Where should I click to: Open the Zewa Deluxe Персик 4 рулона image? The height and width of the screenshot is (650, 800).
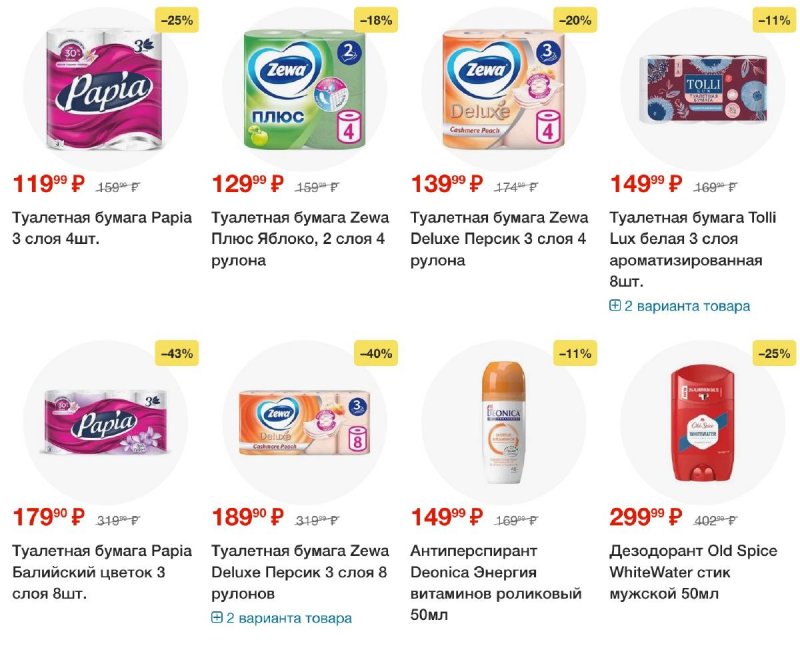(503, 89)
